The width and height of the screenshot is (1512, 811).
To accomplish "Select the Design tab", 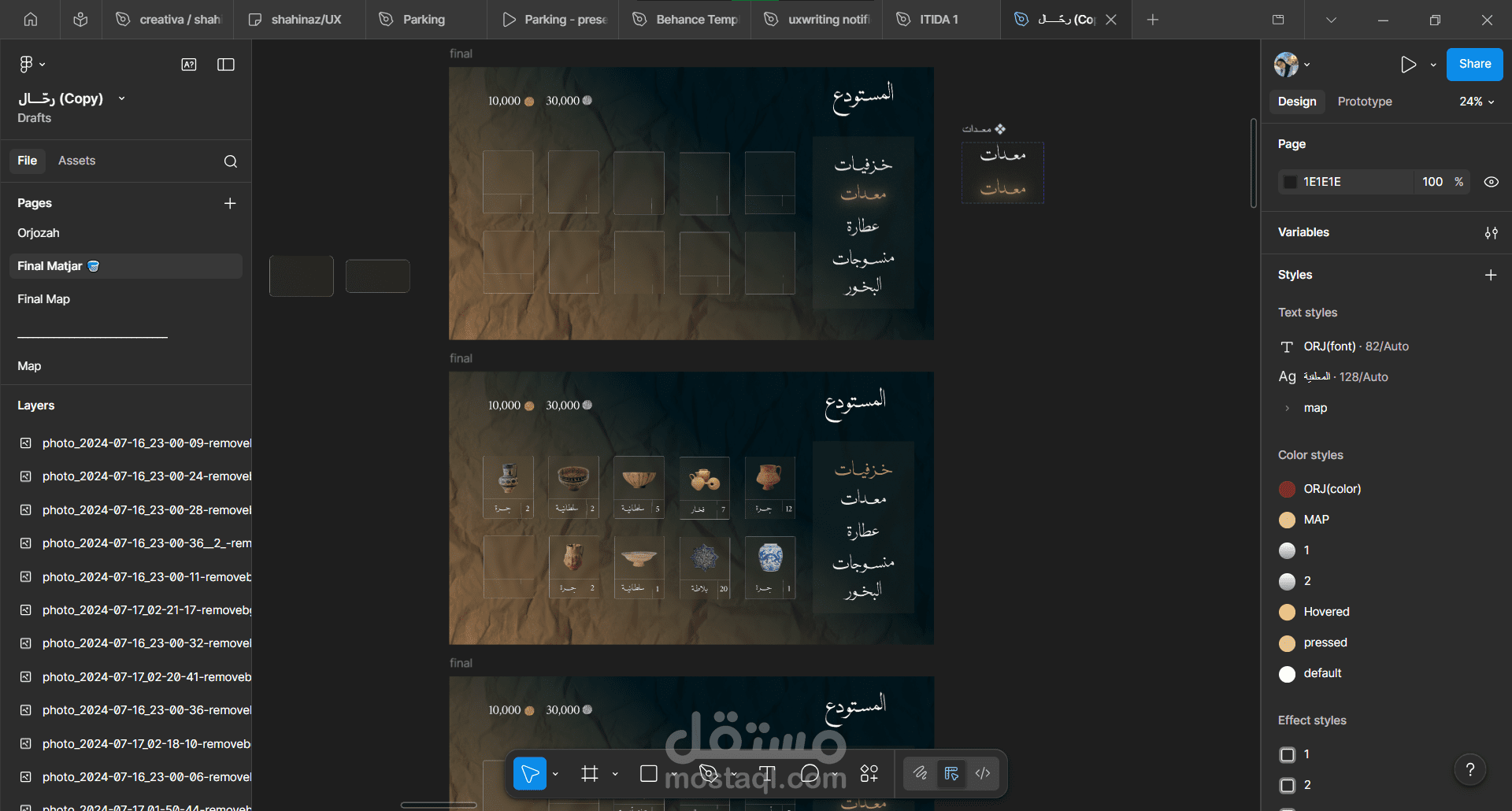I will 1297,102.
